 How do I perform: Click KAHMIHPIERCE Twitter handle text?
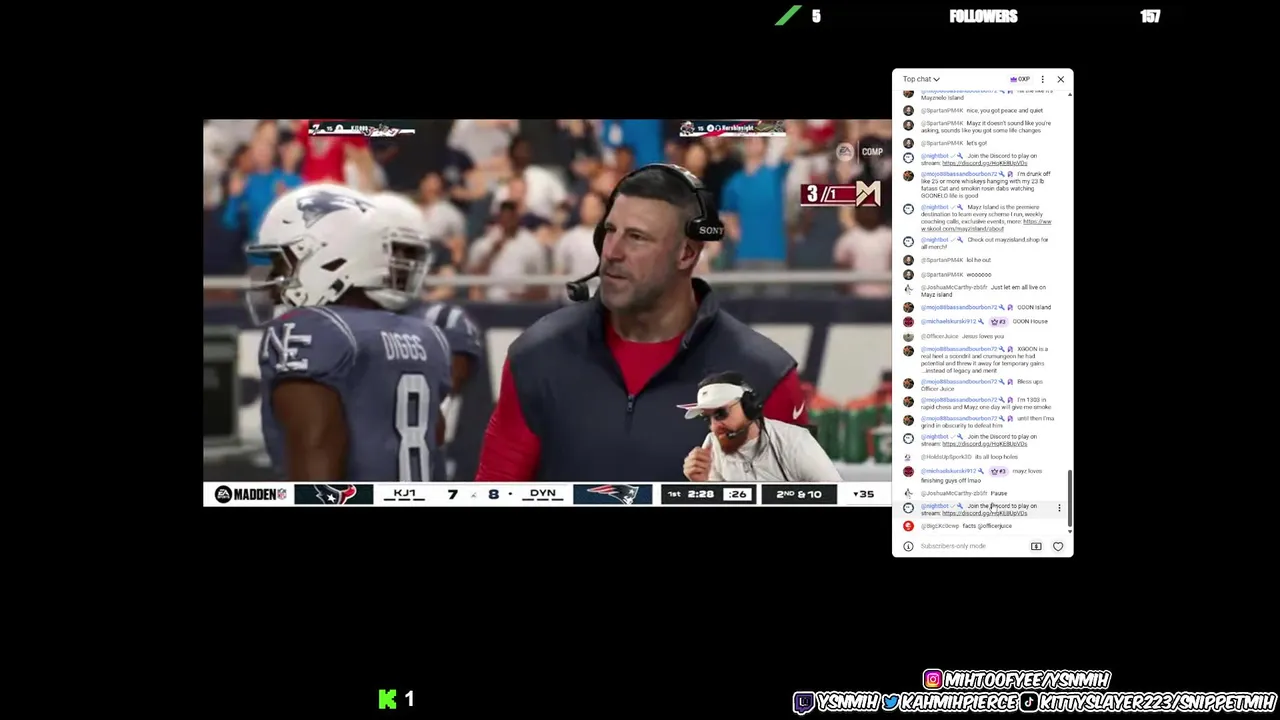(958, 703)
